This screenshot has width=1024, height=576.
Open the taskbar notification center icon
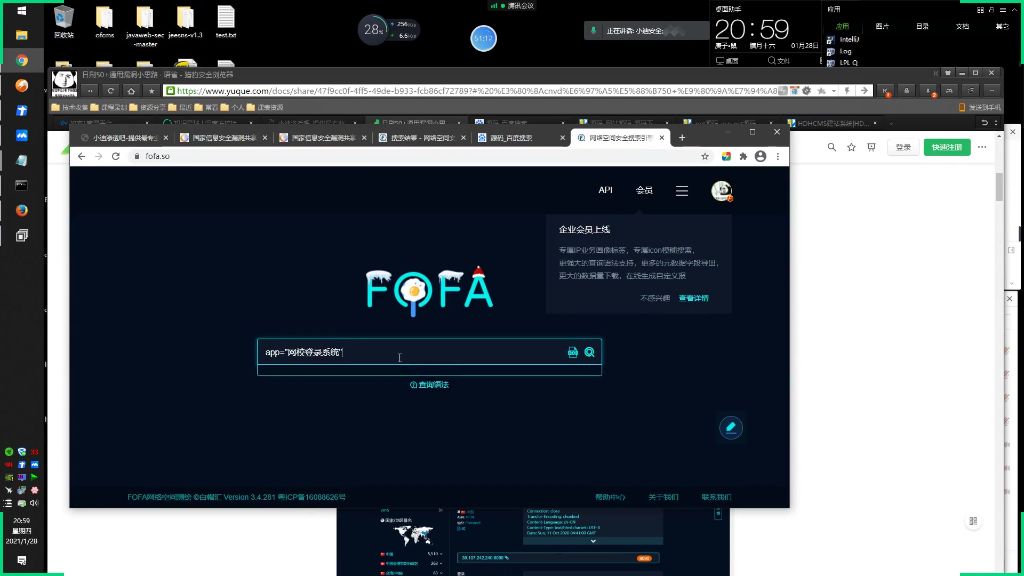pos(22,560)
